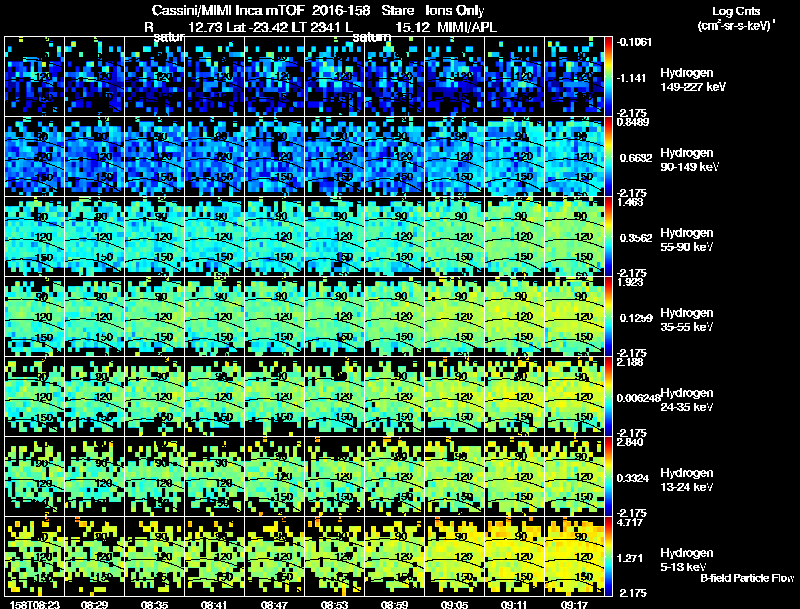The width and height of the screenshot is (800, 609).
Task: Select the '08:47' time label
Action: point(274,604)
